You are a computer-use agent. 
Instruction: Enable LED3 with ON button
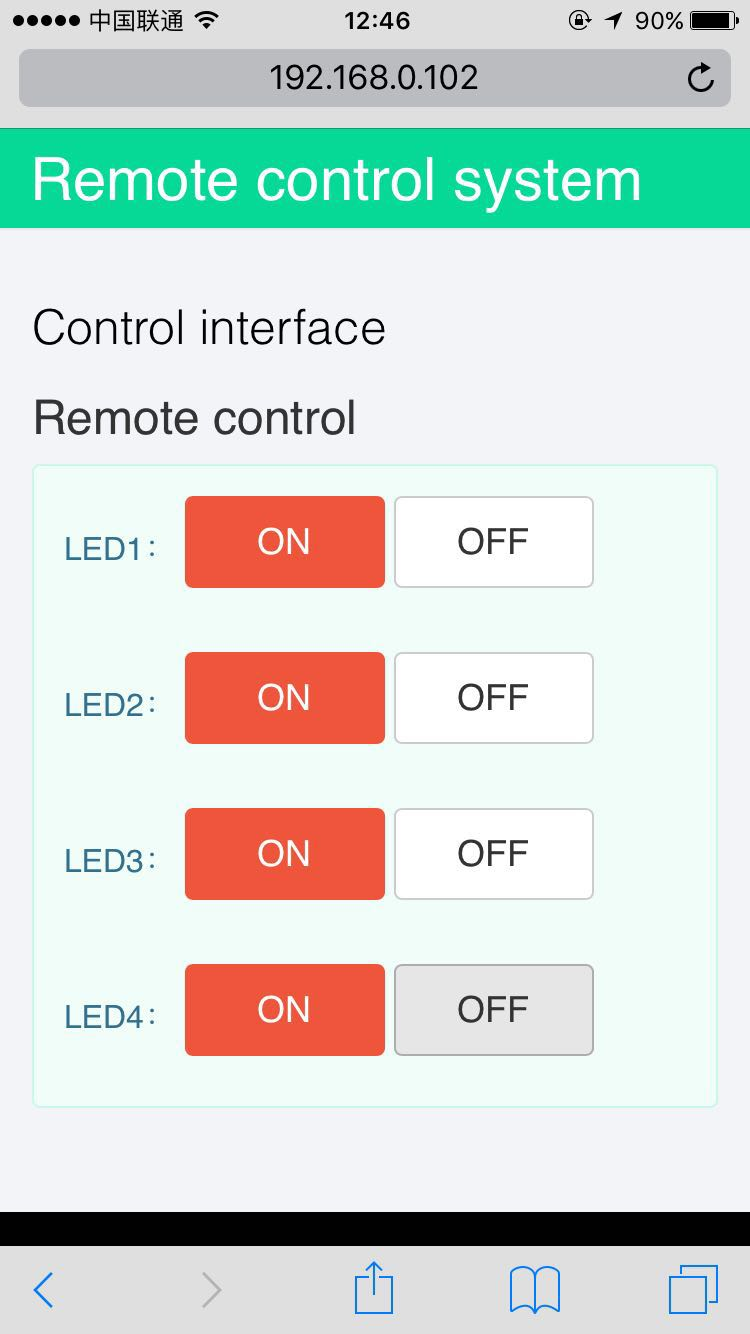(284, 854)
